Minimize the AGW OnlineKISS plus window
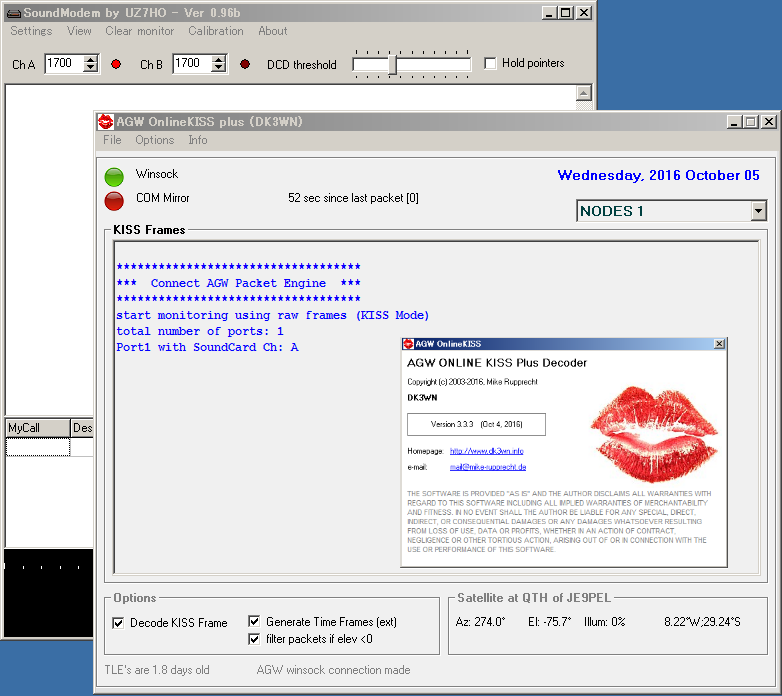The width and height of the screenshot is (782, 696). [733, 122]
